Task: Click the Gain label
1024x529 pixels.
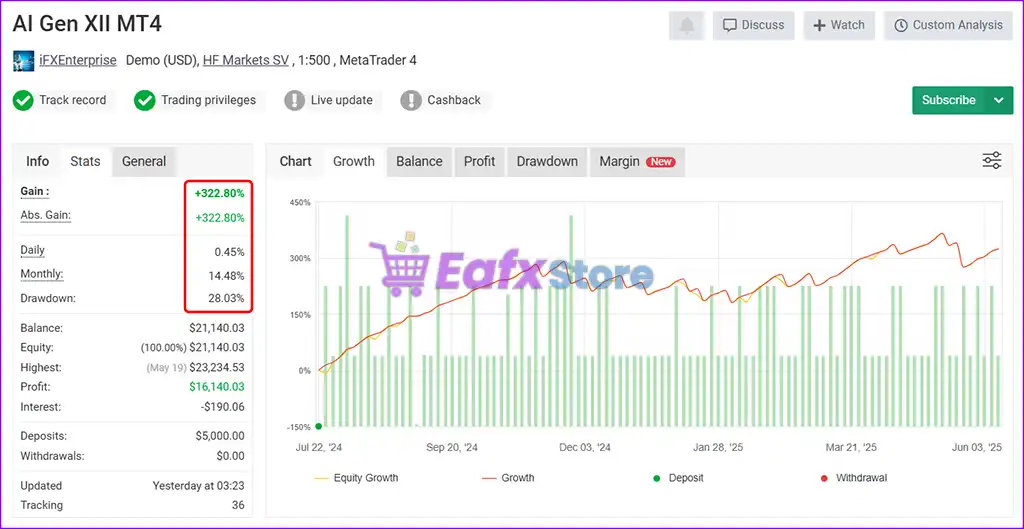Action: 35,191
